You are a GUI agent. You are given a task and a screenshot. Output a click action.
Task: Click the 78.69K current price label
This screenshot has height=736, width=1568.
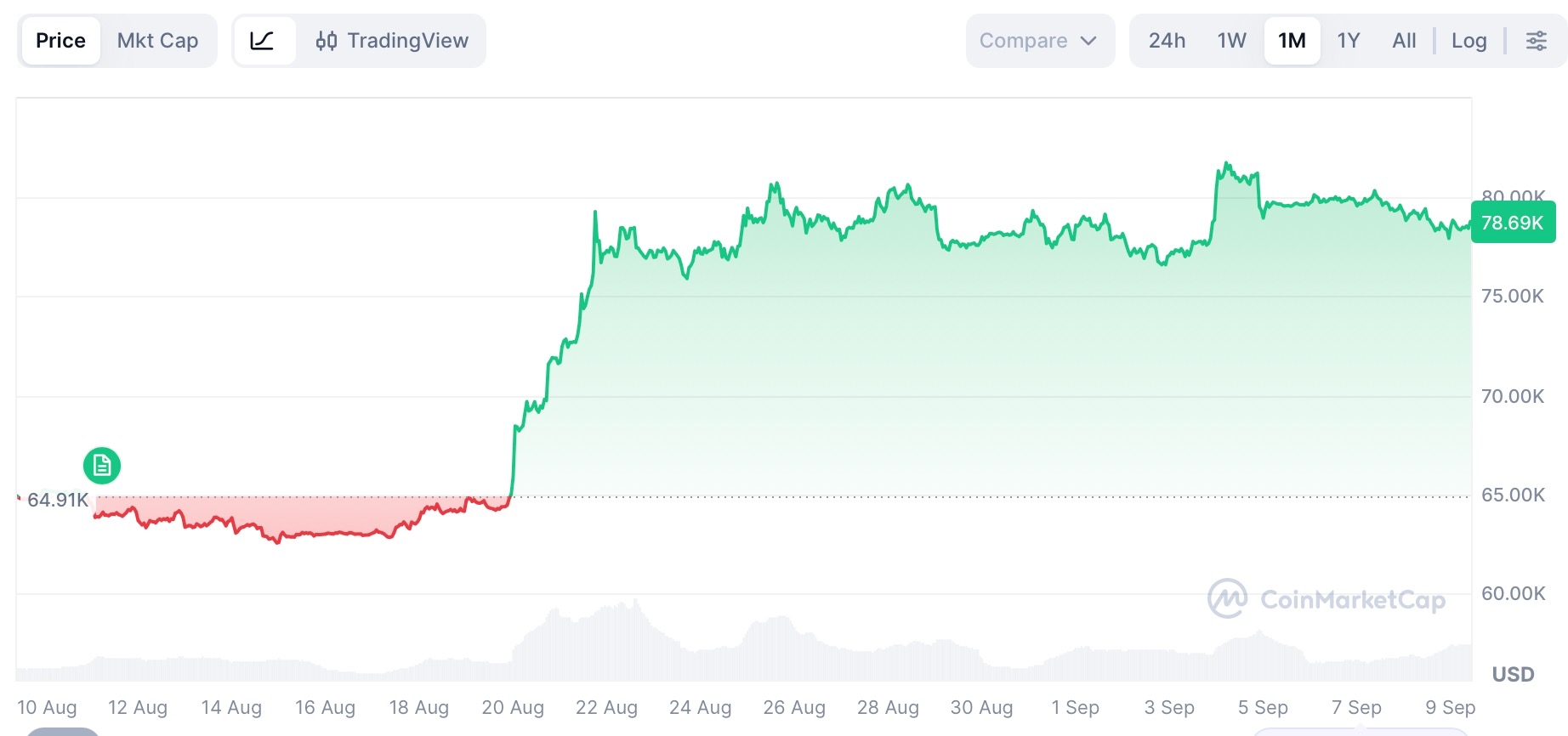click(1513, 223)
